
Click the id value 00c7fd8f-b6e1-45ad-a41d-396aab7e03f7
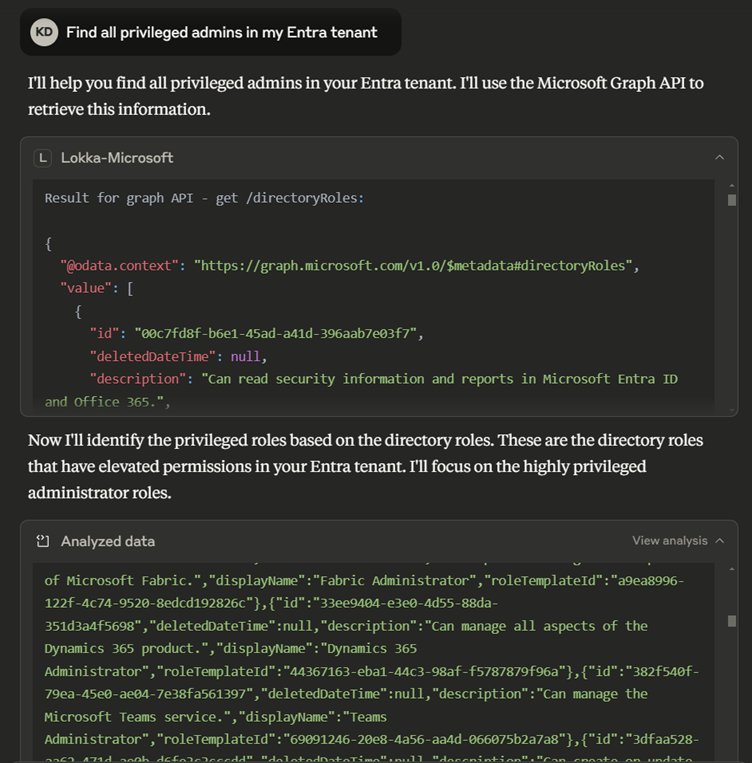(275, 333)
